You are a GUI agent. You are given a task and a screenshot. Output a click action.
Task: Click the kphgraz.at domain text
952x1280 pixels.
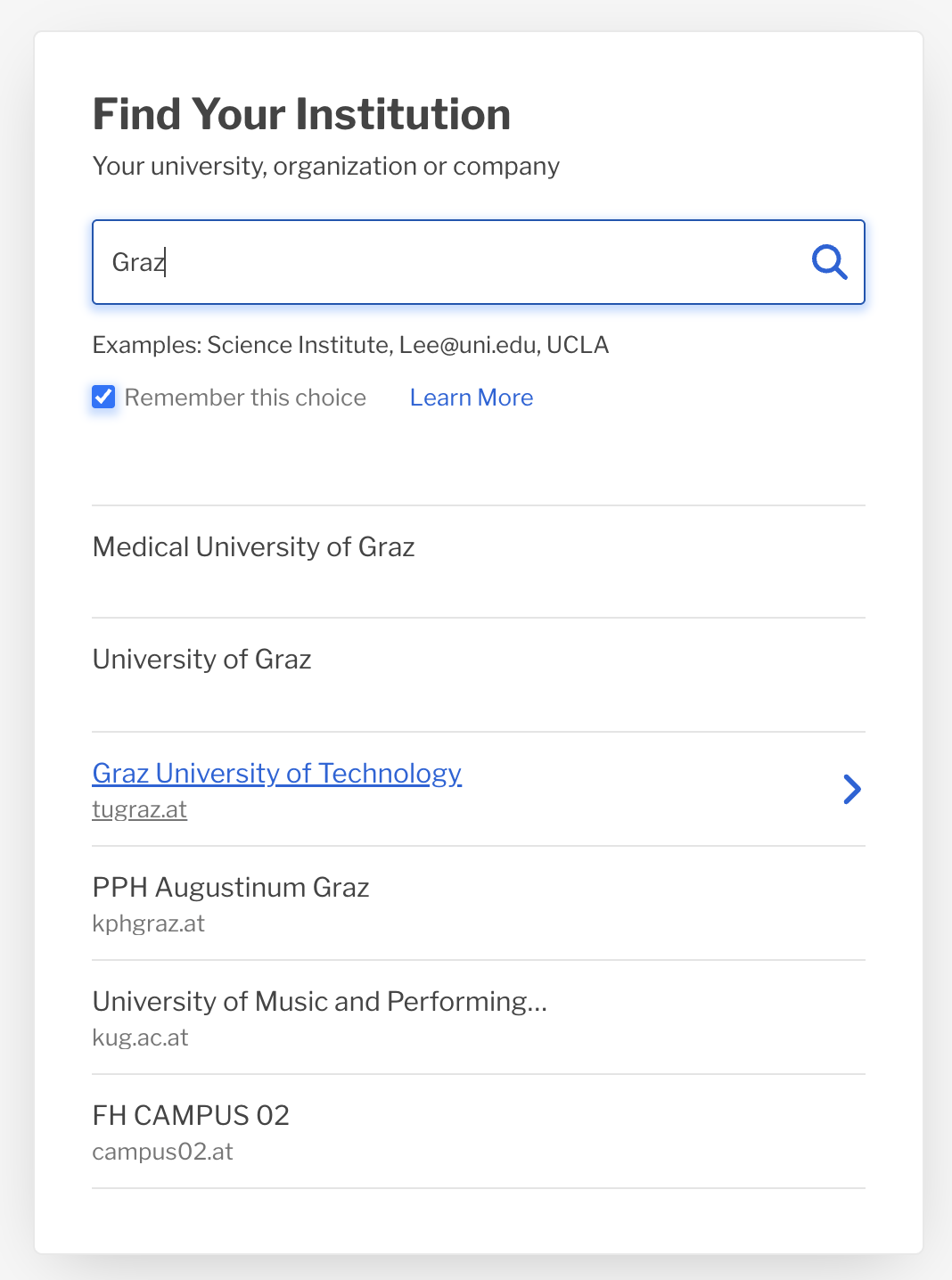(x=149, y=923)
